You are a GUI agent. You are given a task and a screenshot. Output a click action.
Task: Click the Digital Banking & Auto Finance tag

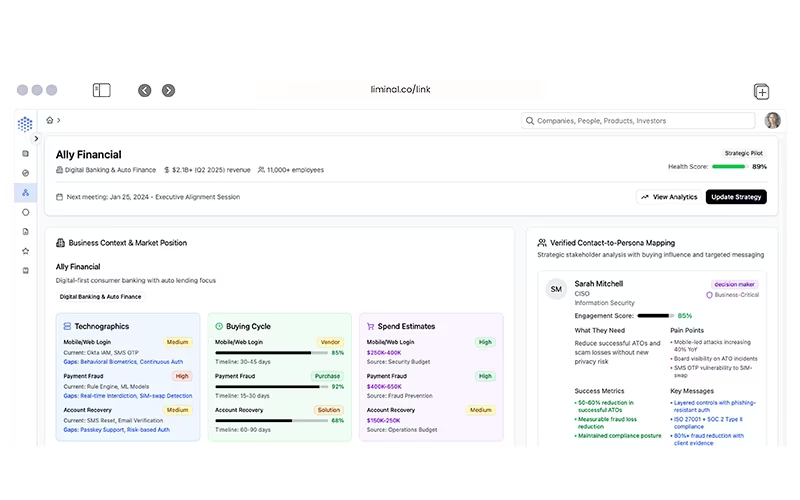[x=101, y=296]
